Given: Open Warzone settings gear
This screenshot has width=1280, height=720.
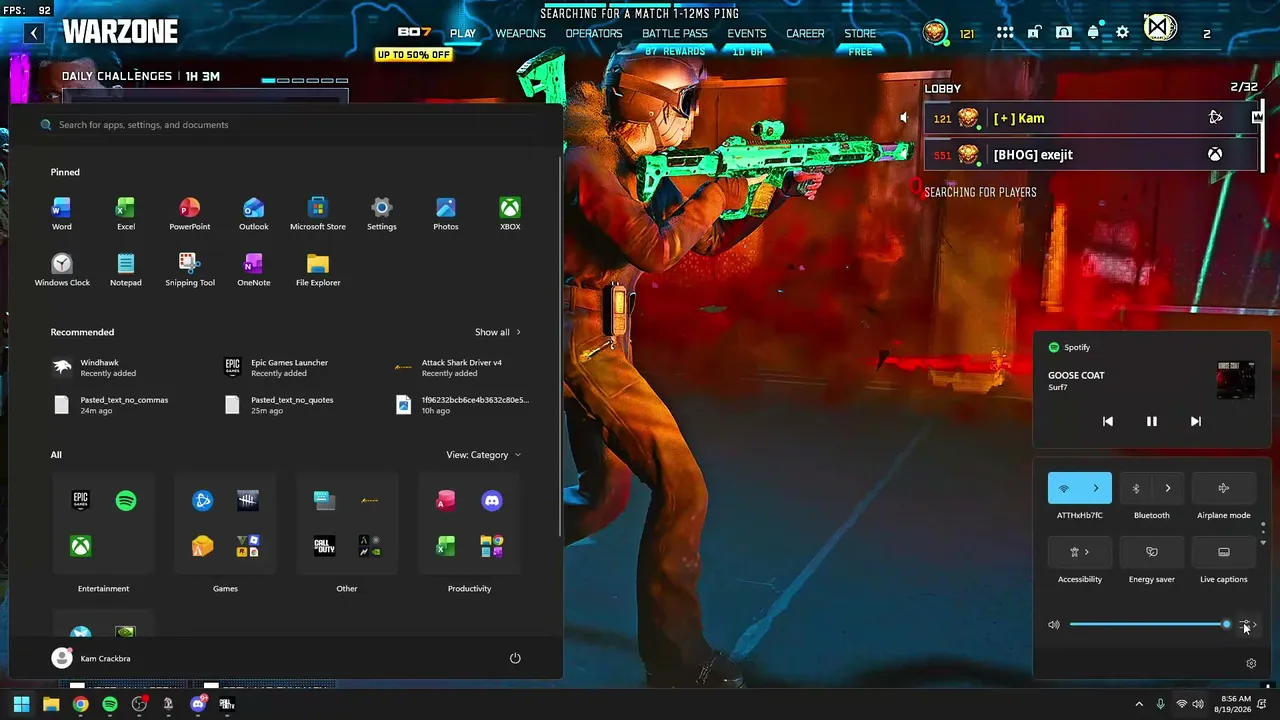Looking at the screenshot, I should click(1123, 33).
